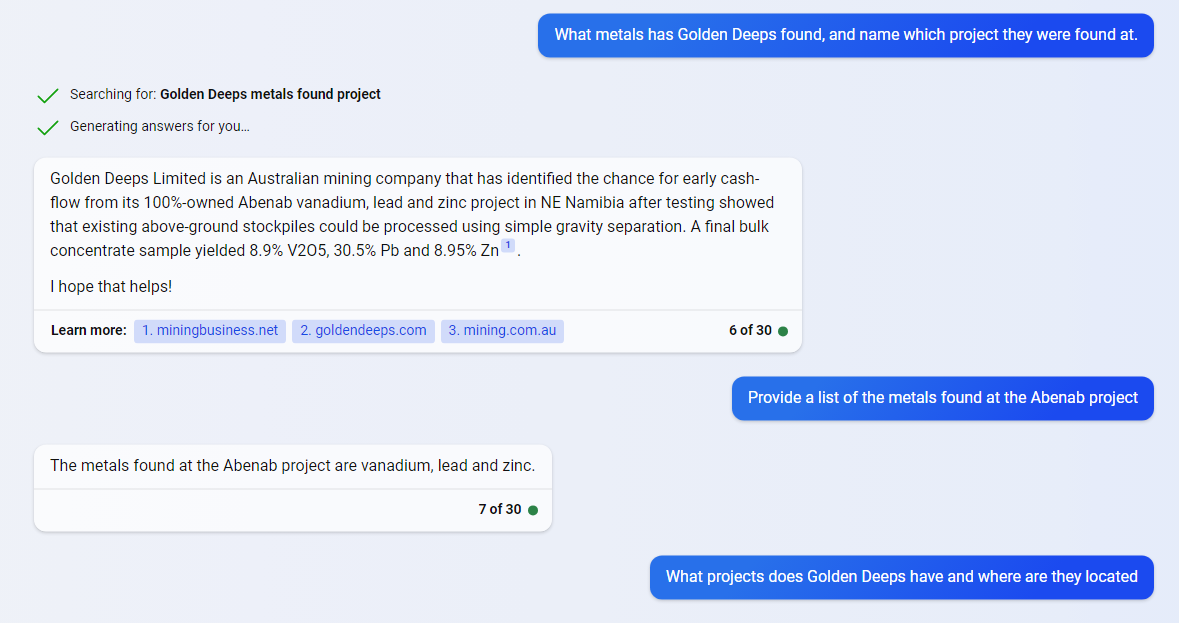1179x623 pixels.
Task: Click green status dot beside '7 of 30'
Action: [533, 510]
